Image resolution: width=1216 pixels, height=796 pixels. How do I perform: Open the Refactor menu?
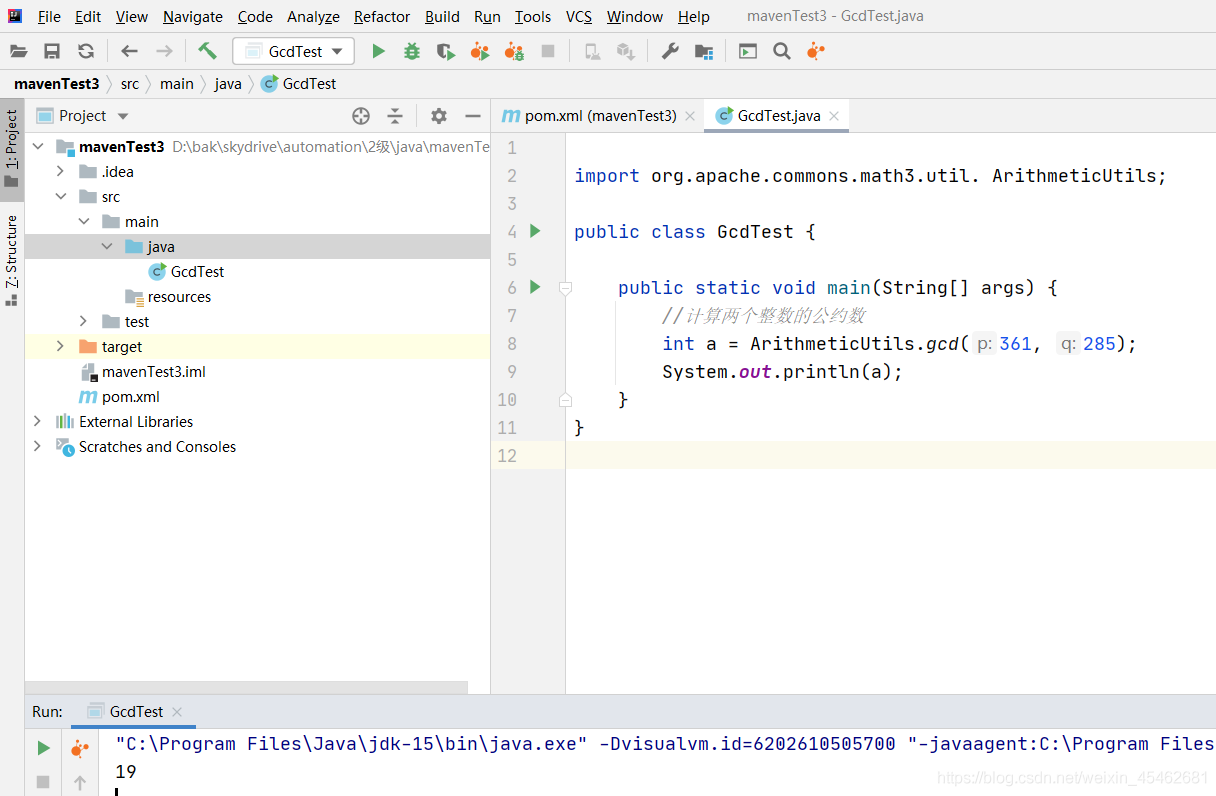(x=382, y=17)
